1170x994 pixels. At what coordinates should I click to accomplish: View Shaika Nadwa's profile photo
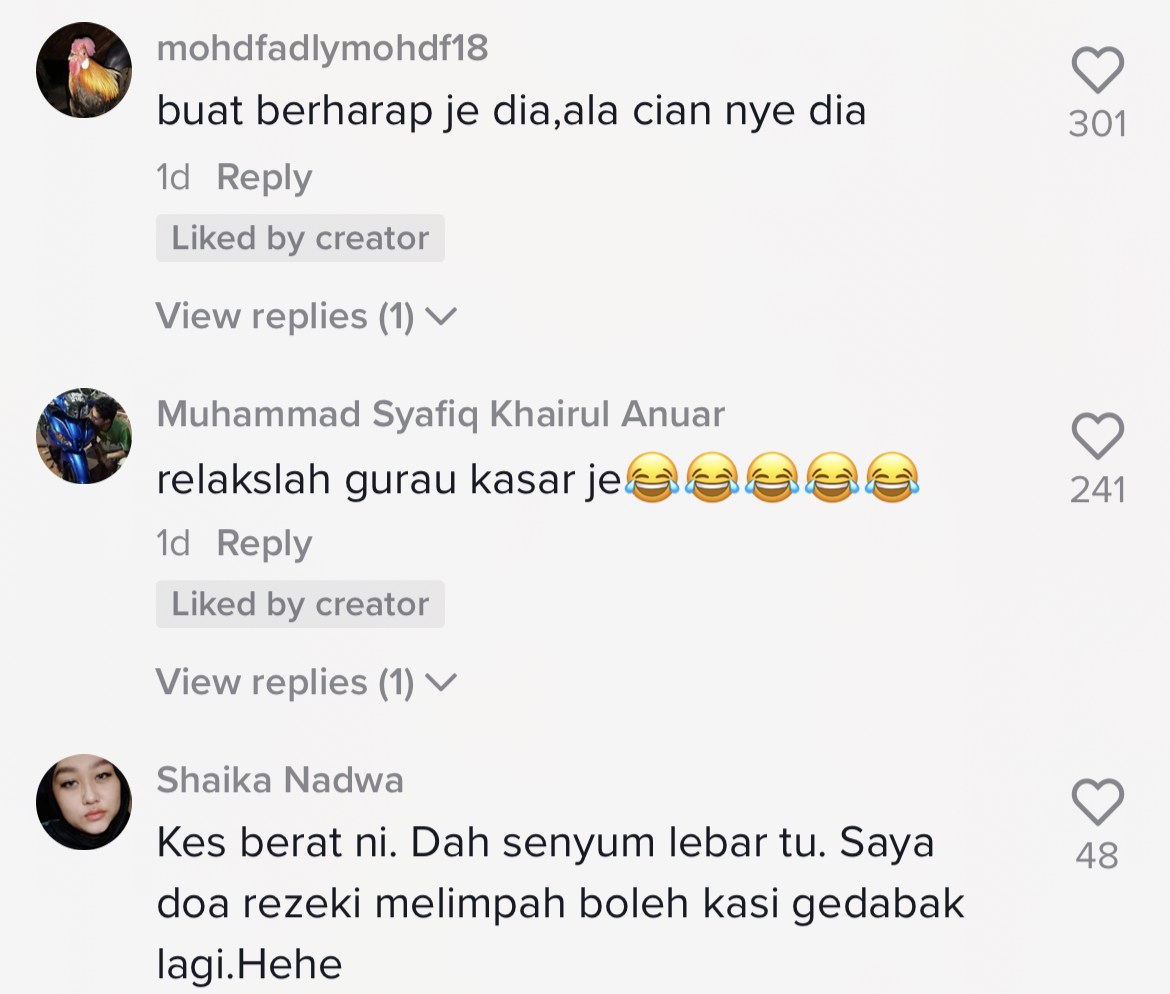coord(84,802)
